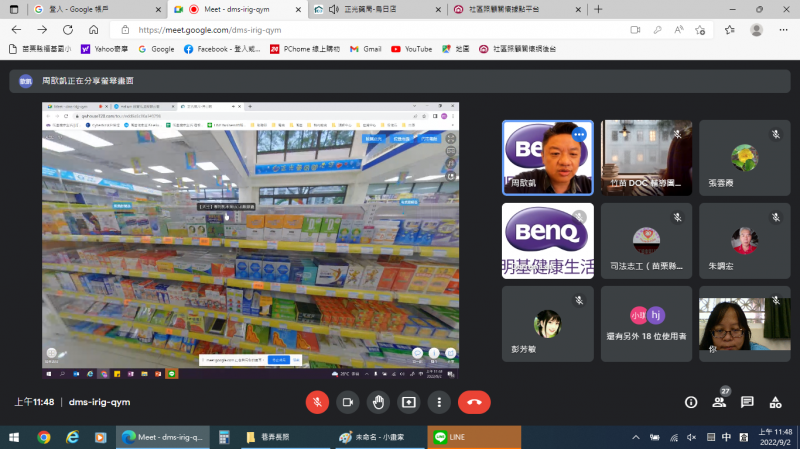Open options on 周歆凱 video tile
800x449 pixels.
pos(579,135)
